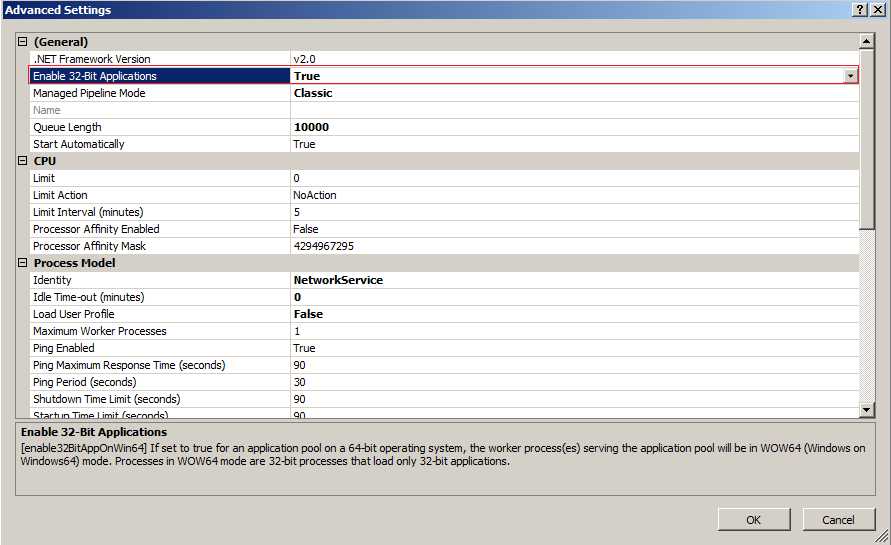Click the vertical scrollbar thumb
891x545 pixels.
click(866, 139)
